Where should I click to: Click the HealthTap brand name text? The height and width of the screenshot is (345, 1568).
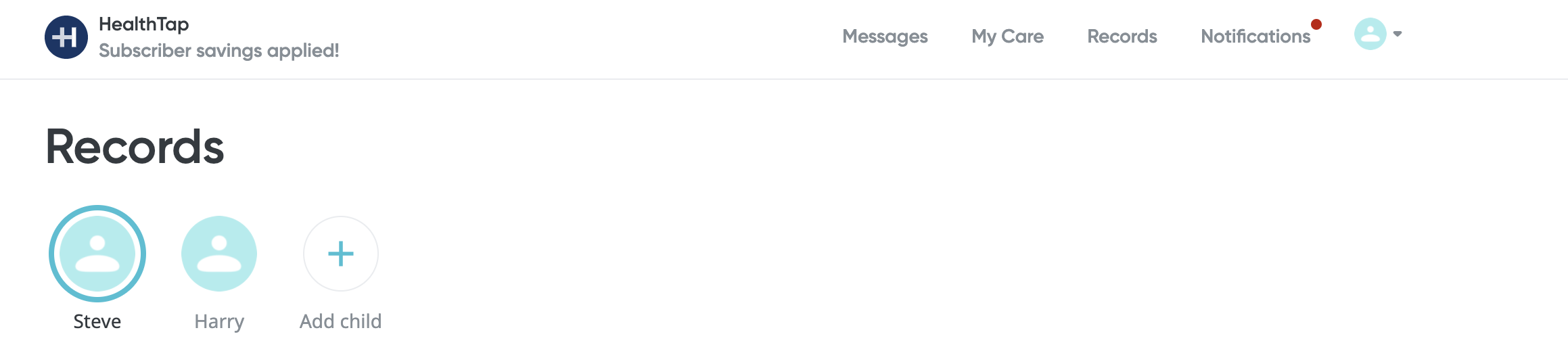[x=144, y=24]
